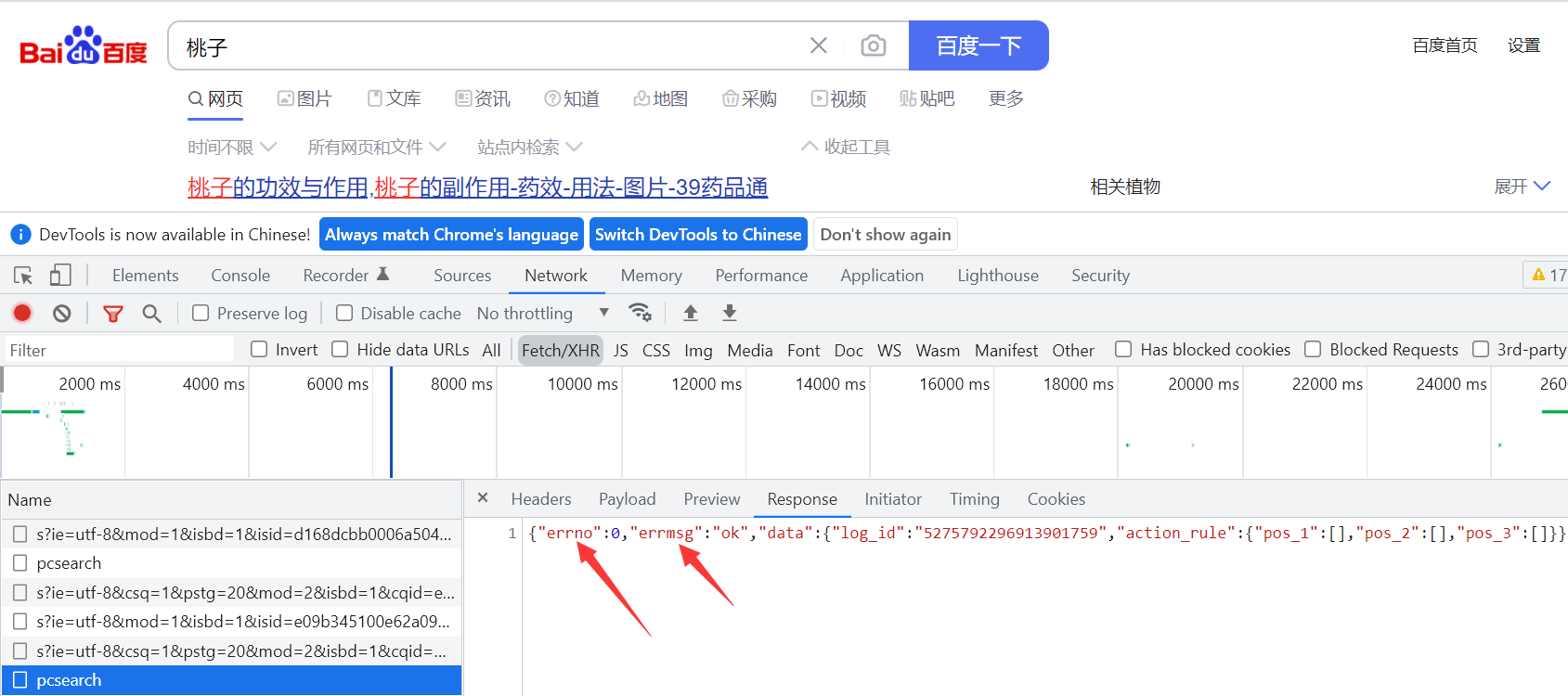Screen dimensions: 1568x696
Task: Expand related plants with 展开
Action: click(x=1523, y=187)
